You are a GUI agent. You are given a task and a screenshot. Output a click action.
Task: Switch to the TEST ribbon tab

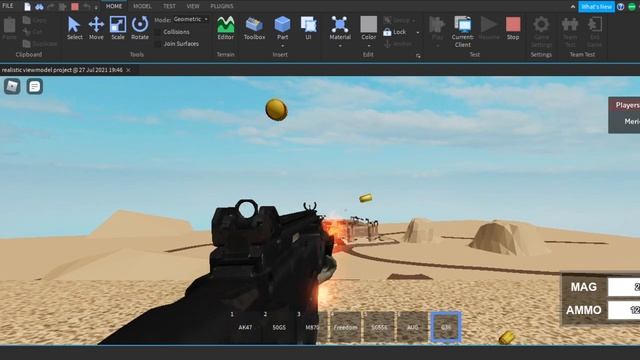click(169, 6)
